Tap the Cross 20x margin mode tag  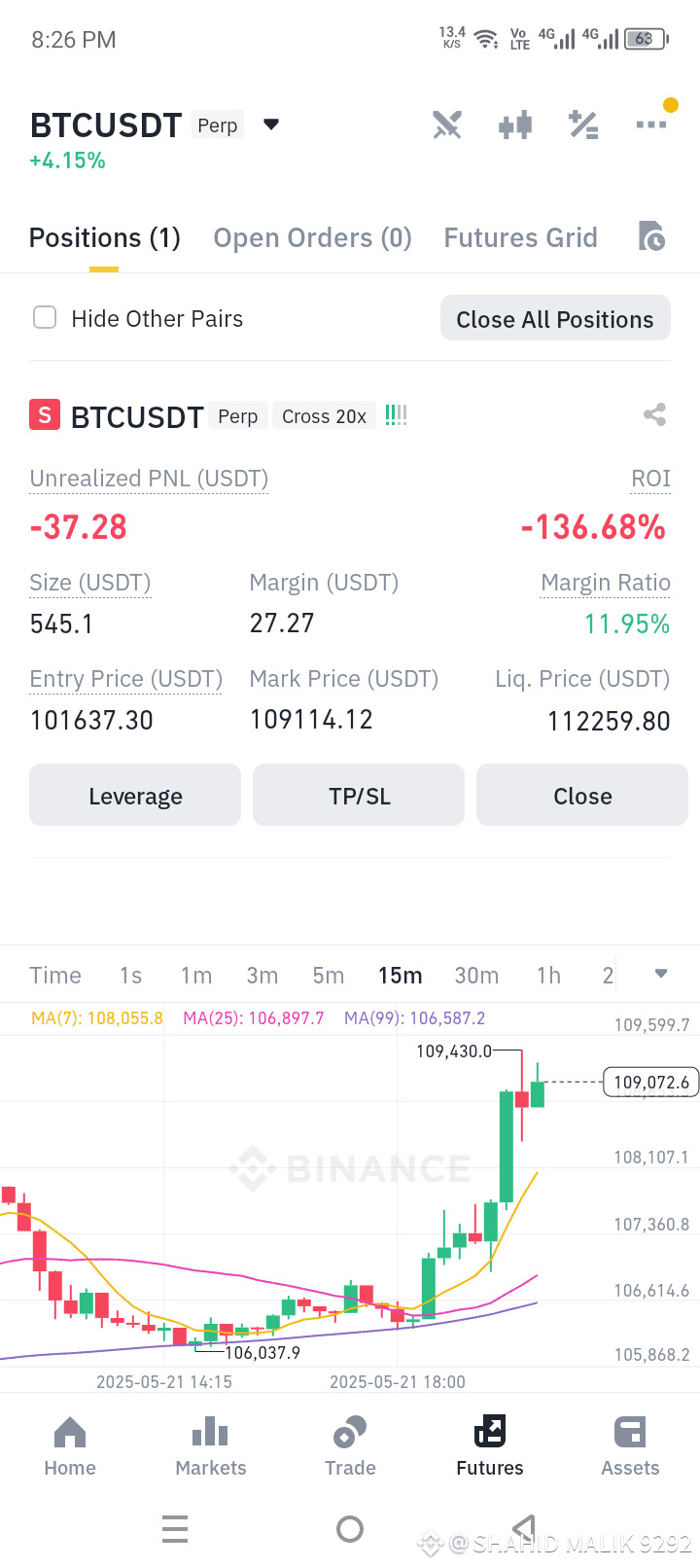click(324, 416)
